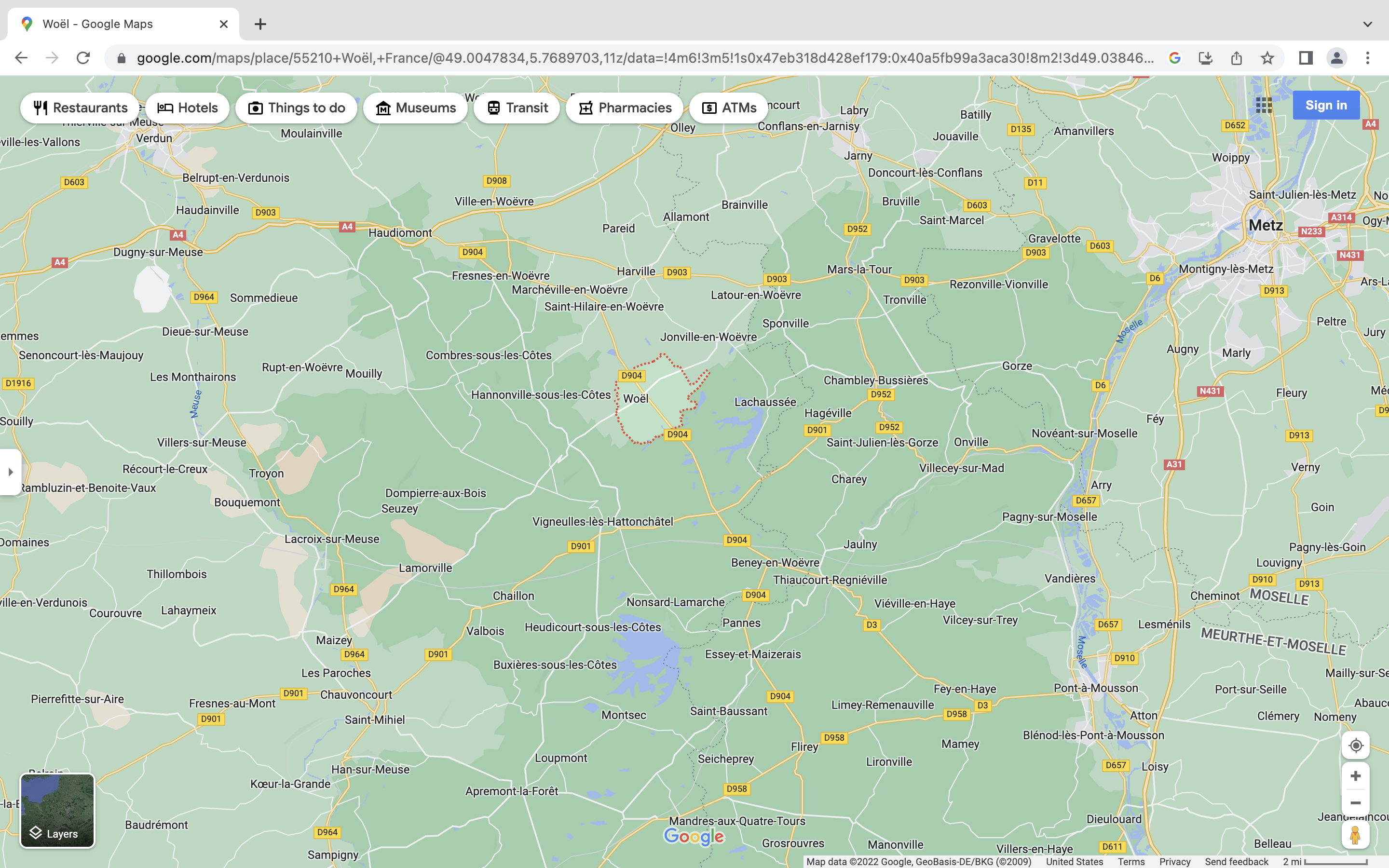Switch map to satellite Layers view
This screenshot has height=868, width=1389.
[57, 810]
